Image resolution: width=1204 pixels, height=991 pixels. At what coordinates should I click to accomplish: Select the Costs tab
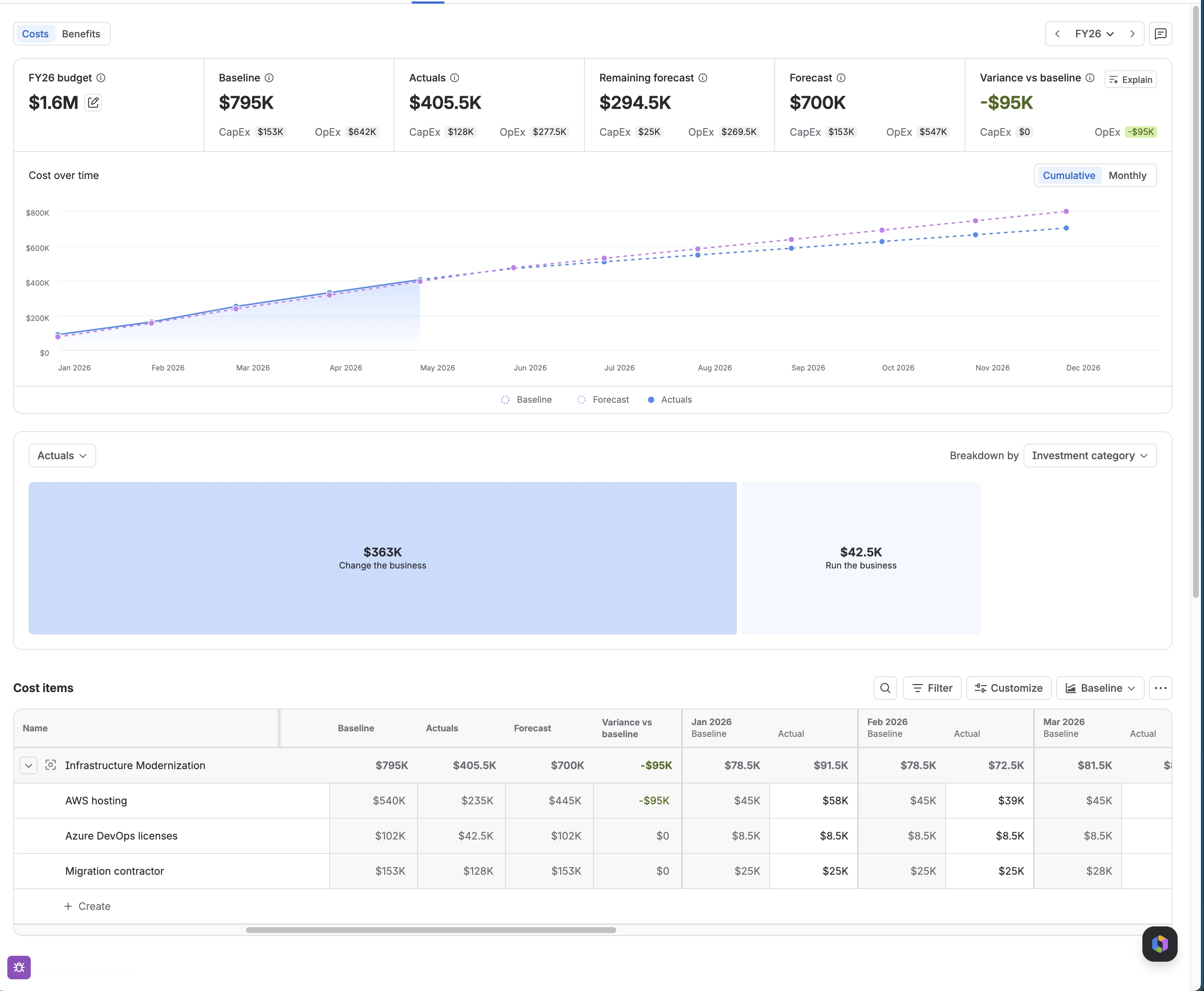35,34
